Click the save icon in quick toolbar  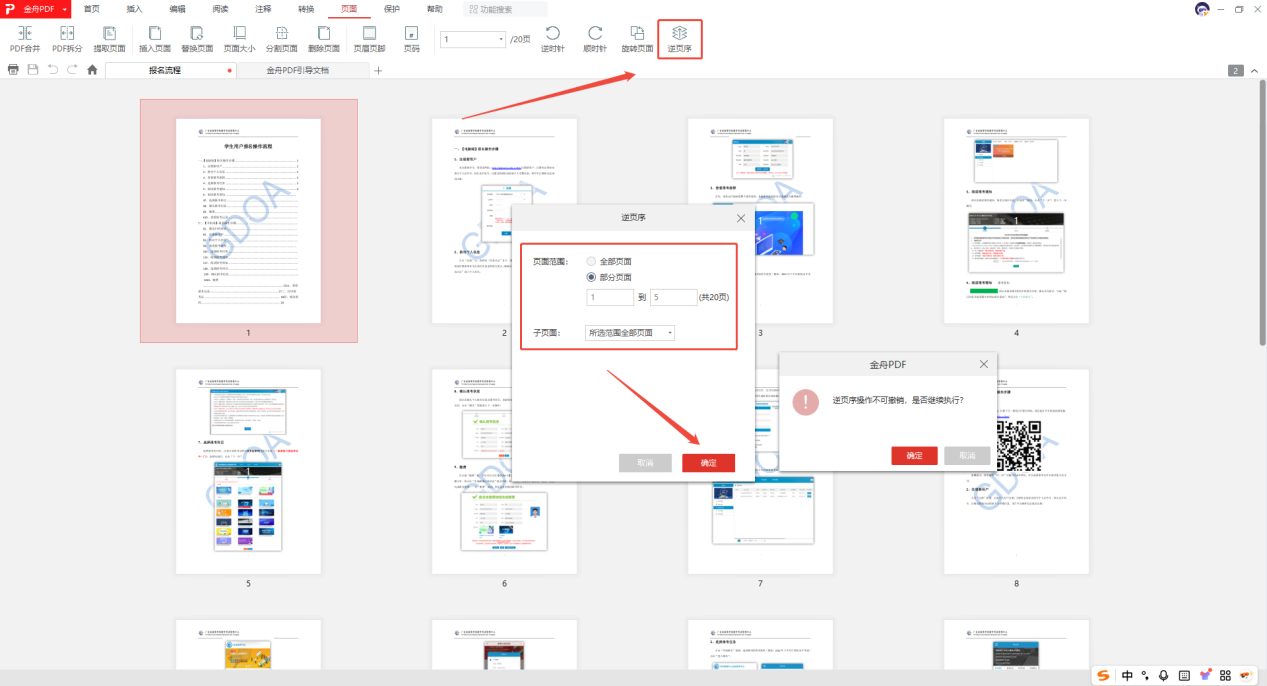(33, 70)
